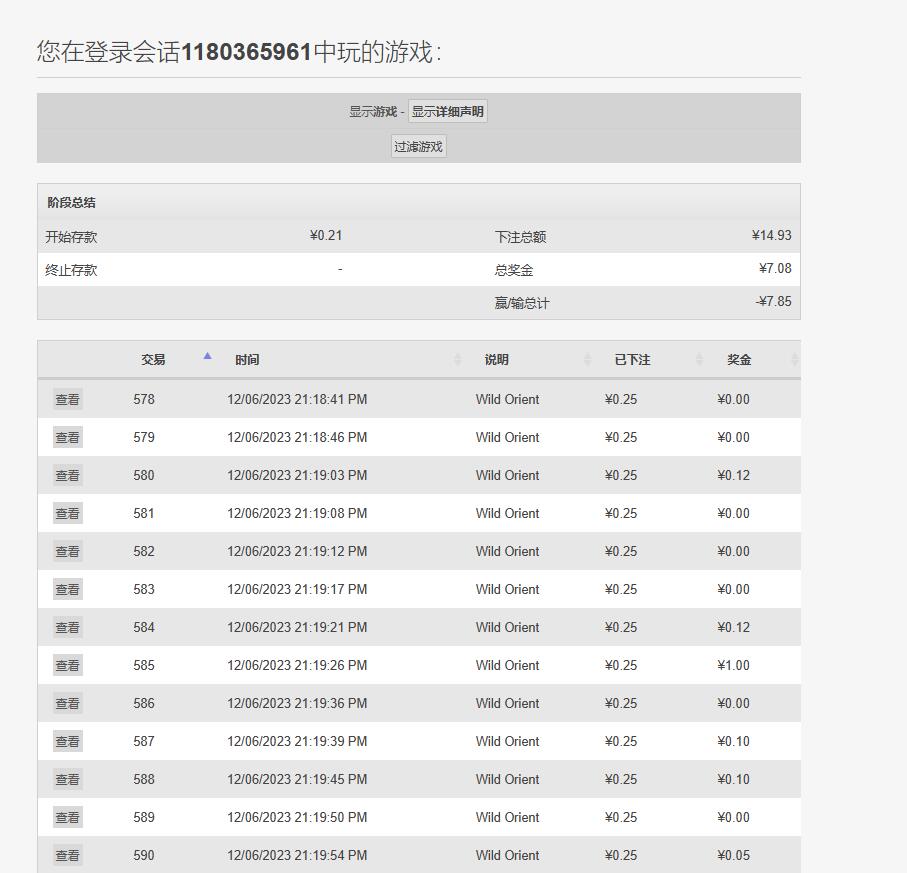View details for transaction 582
The image size is (907, 873).
click(67, 552)
